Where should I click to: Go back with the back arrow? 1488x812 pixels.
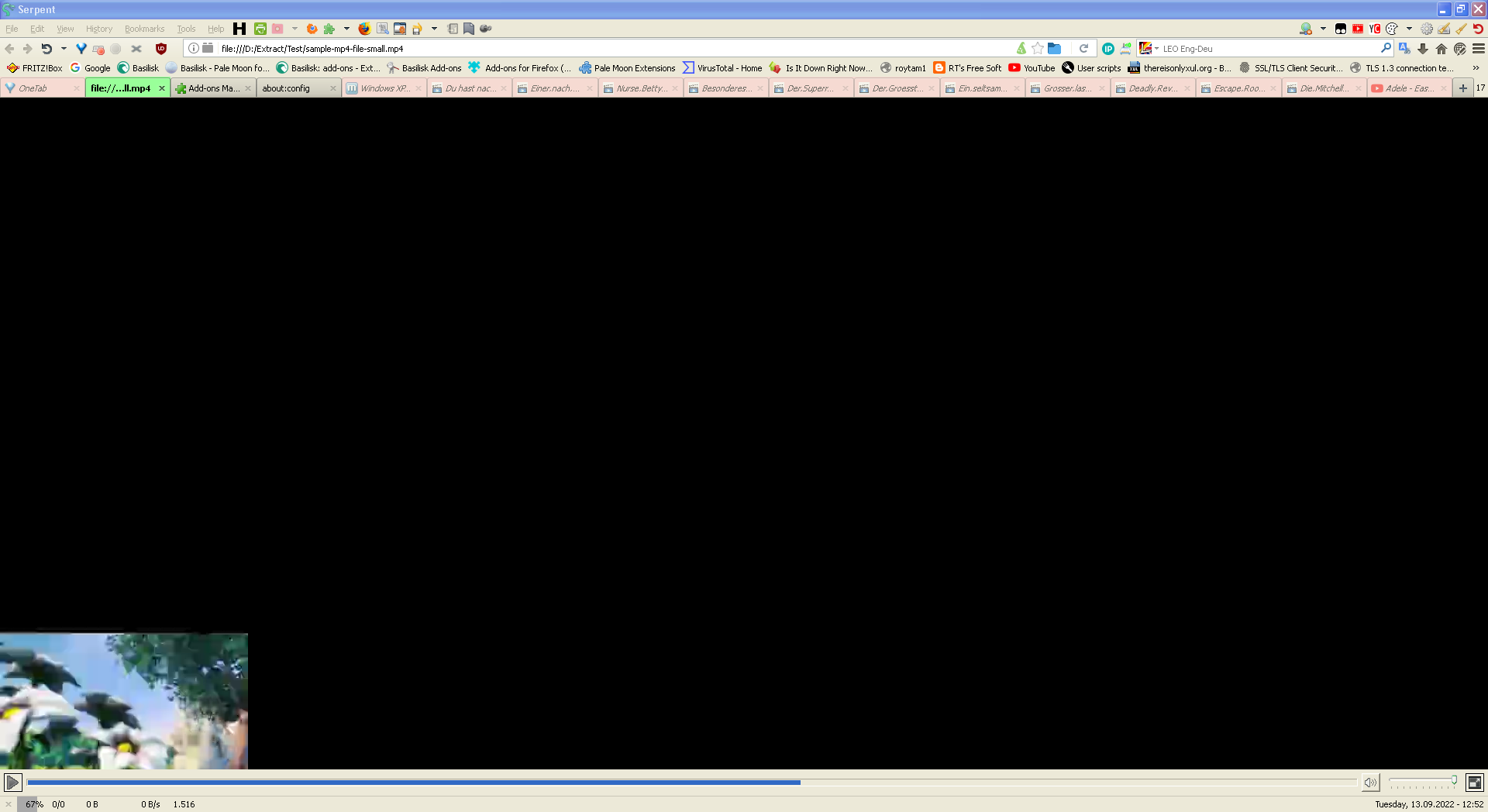pos(10,48)
